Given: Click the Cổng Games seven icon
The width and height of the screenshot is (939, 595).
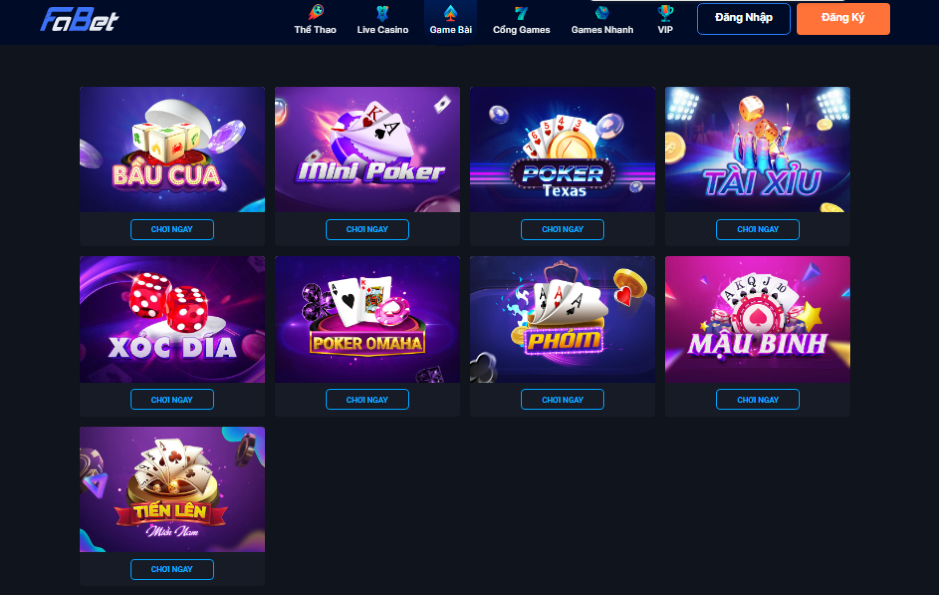Looking at the screenshot, I should [521, 13].
